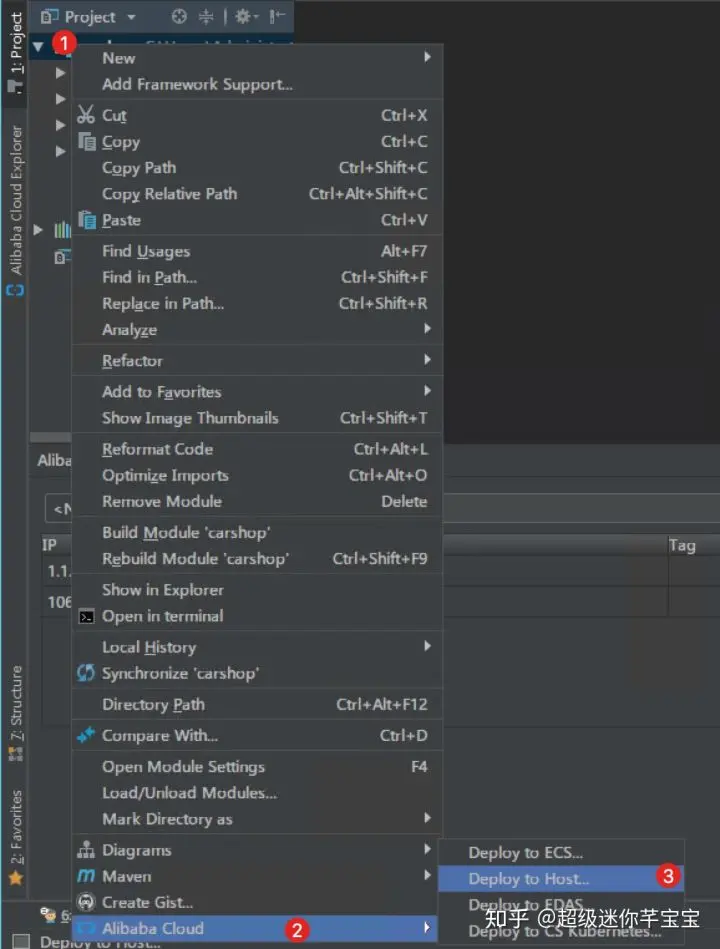Image resolution: width=720 pixels, height=949 pixels.
Task: Select Replace in Path menu entry
Action: click(x=258, y=303)
